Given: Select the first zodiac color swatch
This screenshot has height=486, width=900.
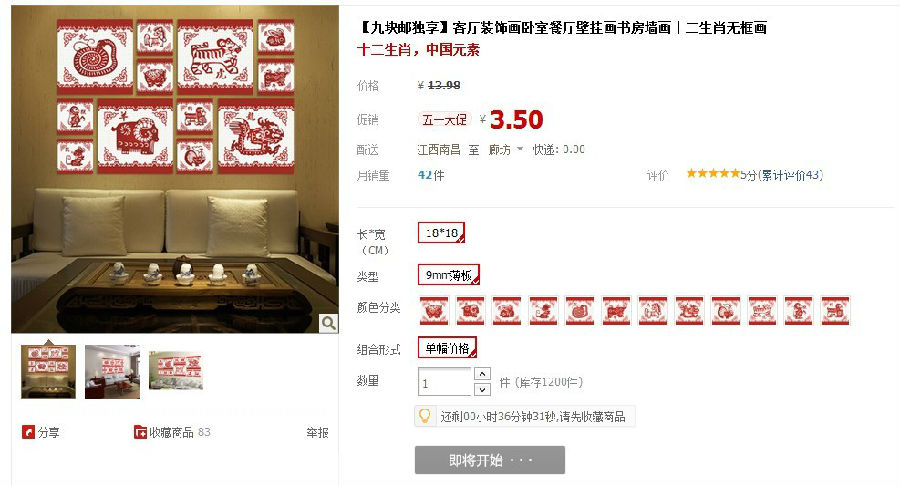Looking at the screenshot, I should [435, 310].
